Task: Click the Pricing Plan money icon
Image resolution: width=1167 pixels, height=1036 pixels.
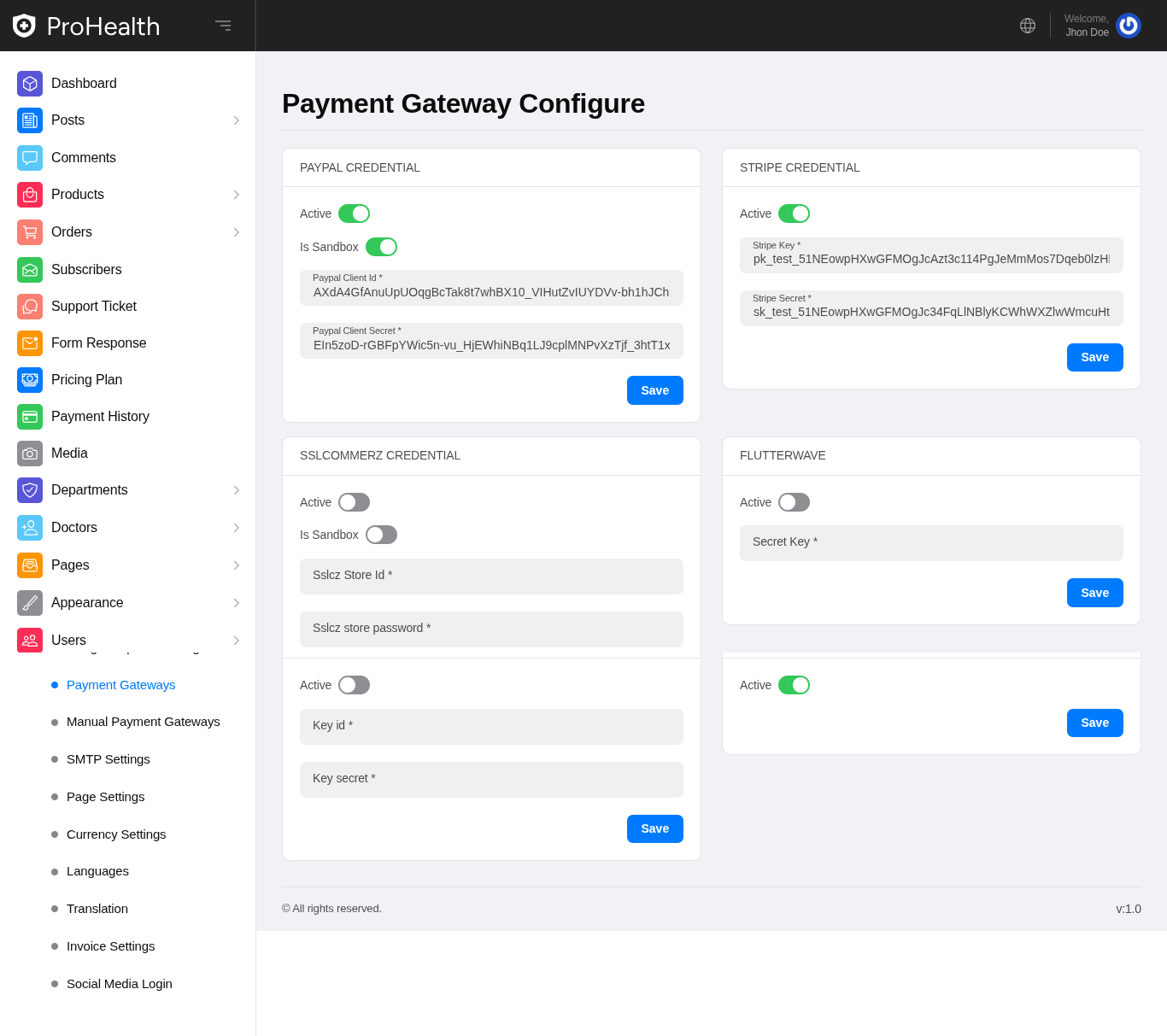Action: click(x=30, y=380)
